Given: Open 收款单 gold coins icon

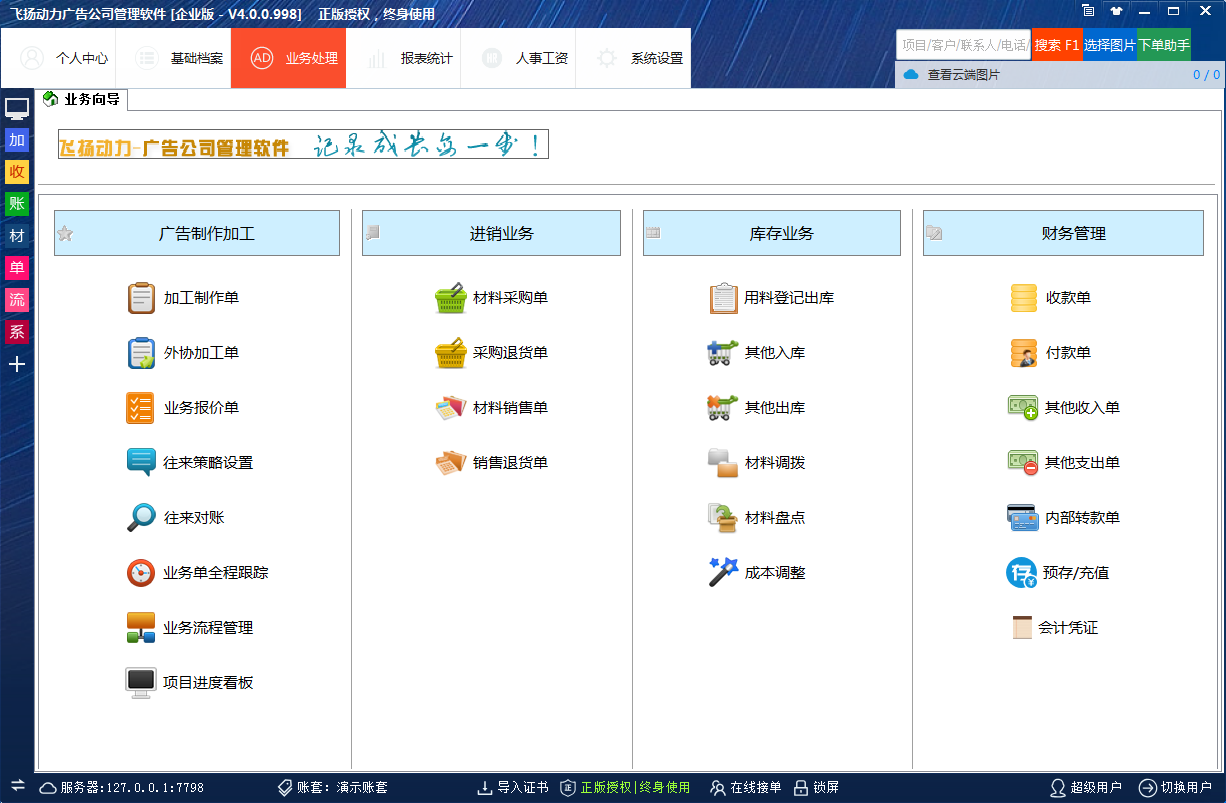Looking at the screenshot, I should pos(1023,298).
